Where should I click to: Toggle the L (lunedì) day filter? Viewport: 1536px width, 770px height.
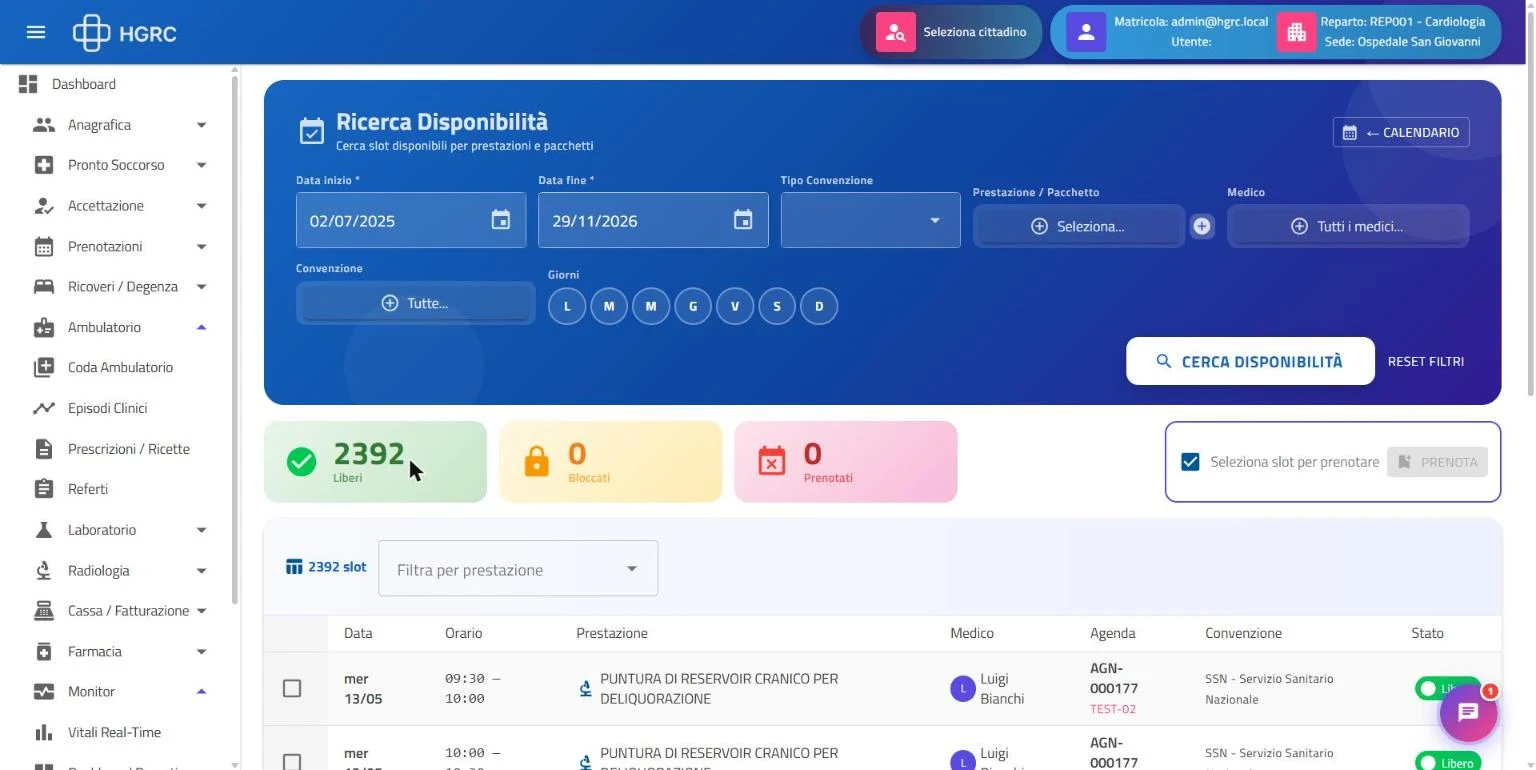tap(567, 306)
